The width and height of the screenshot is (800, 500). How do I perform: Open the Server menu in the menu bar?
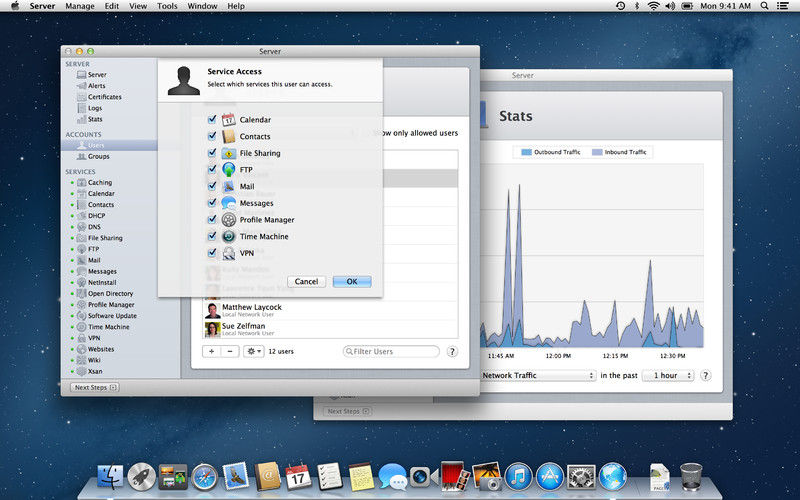(42, 6)
